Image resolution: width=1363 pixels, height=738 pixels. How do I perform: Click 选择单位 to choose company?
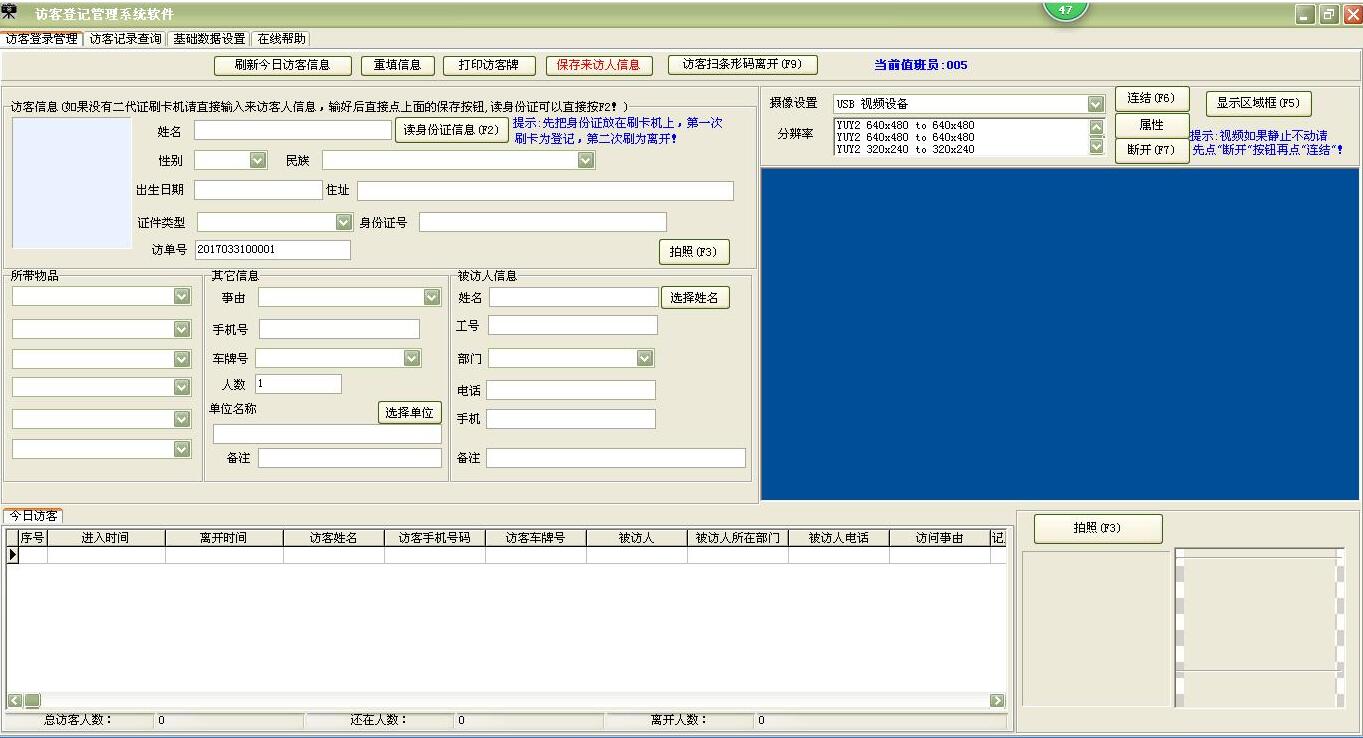409,411
